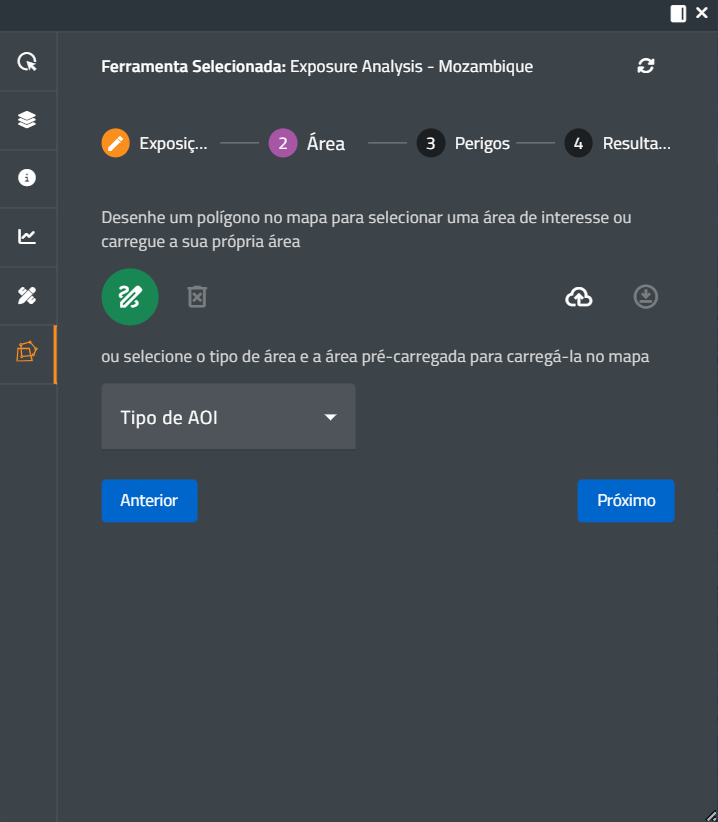Toggle the panel dock icon at top
The image size is (718, 822).
pyautogui.click(x=678, y=13)
